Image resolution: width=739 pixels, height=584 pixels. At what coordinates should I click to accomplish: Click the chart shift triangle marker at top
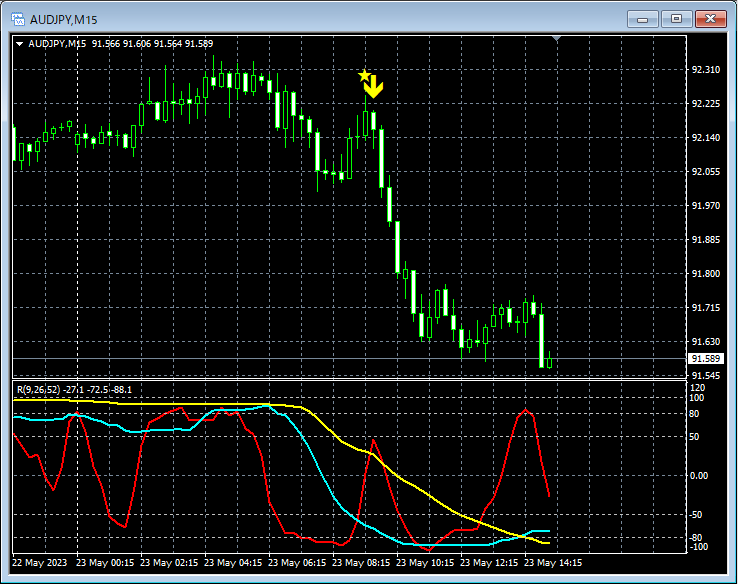(x=557, y=39)
